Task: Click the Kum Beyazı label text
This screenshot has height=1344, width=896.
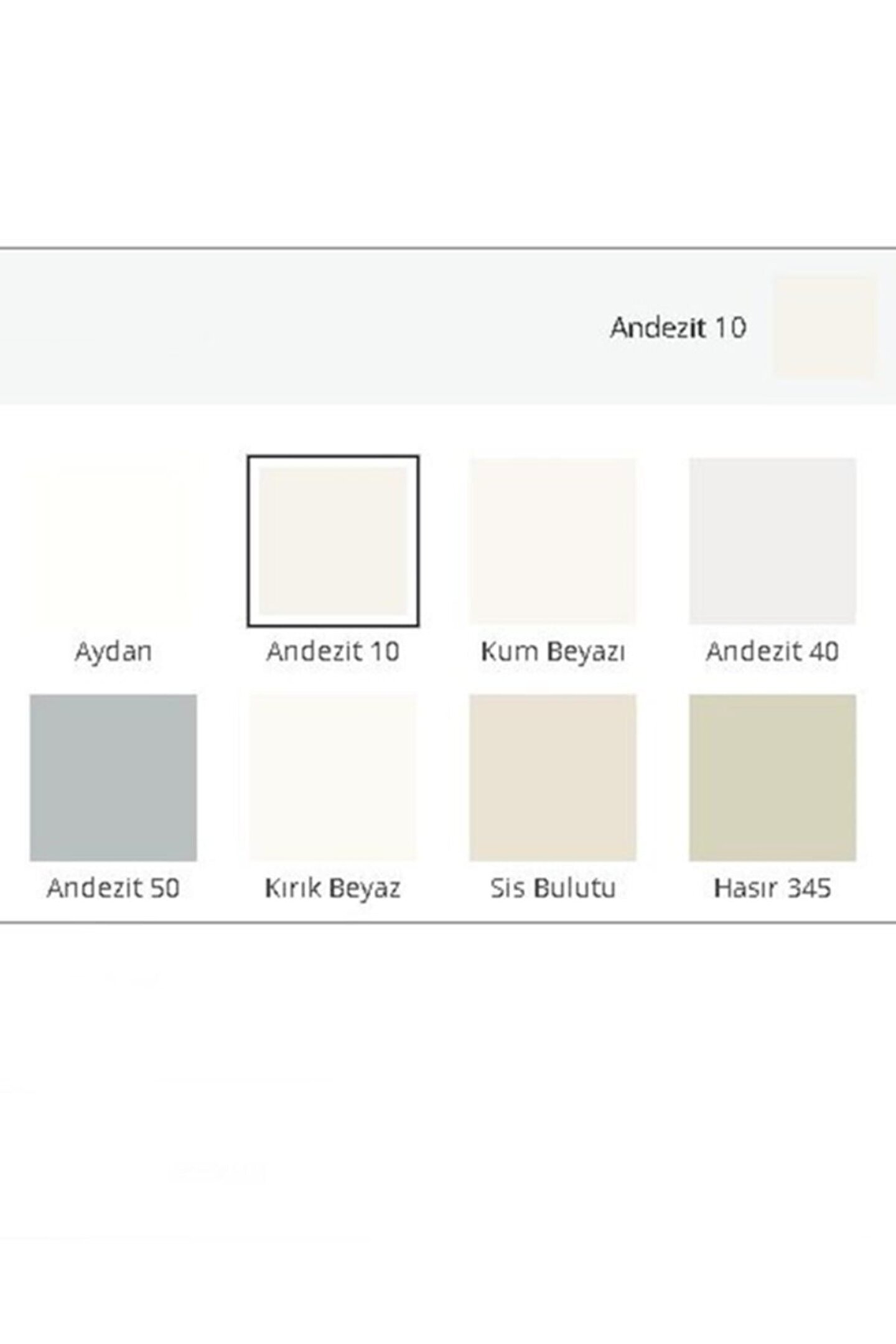Action: point(553,651)
